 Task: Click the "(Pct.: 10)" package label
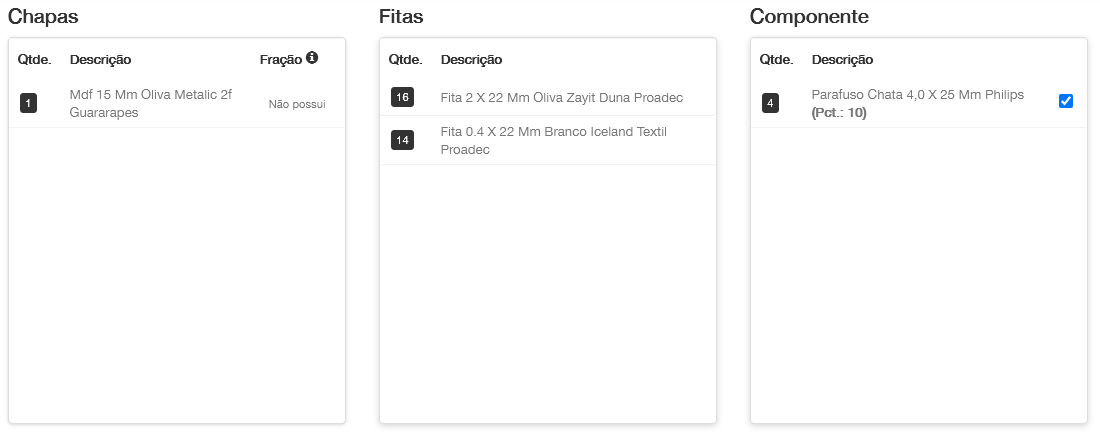coord(839,113)
